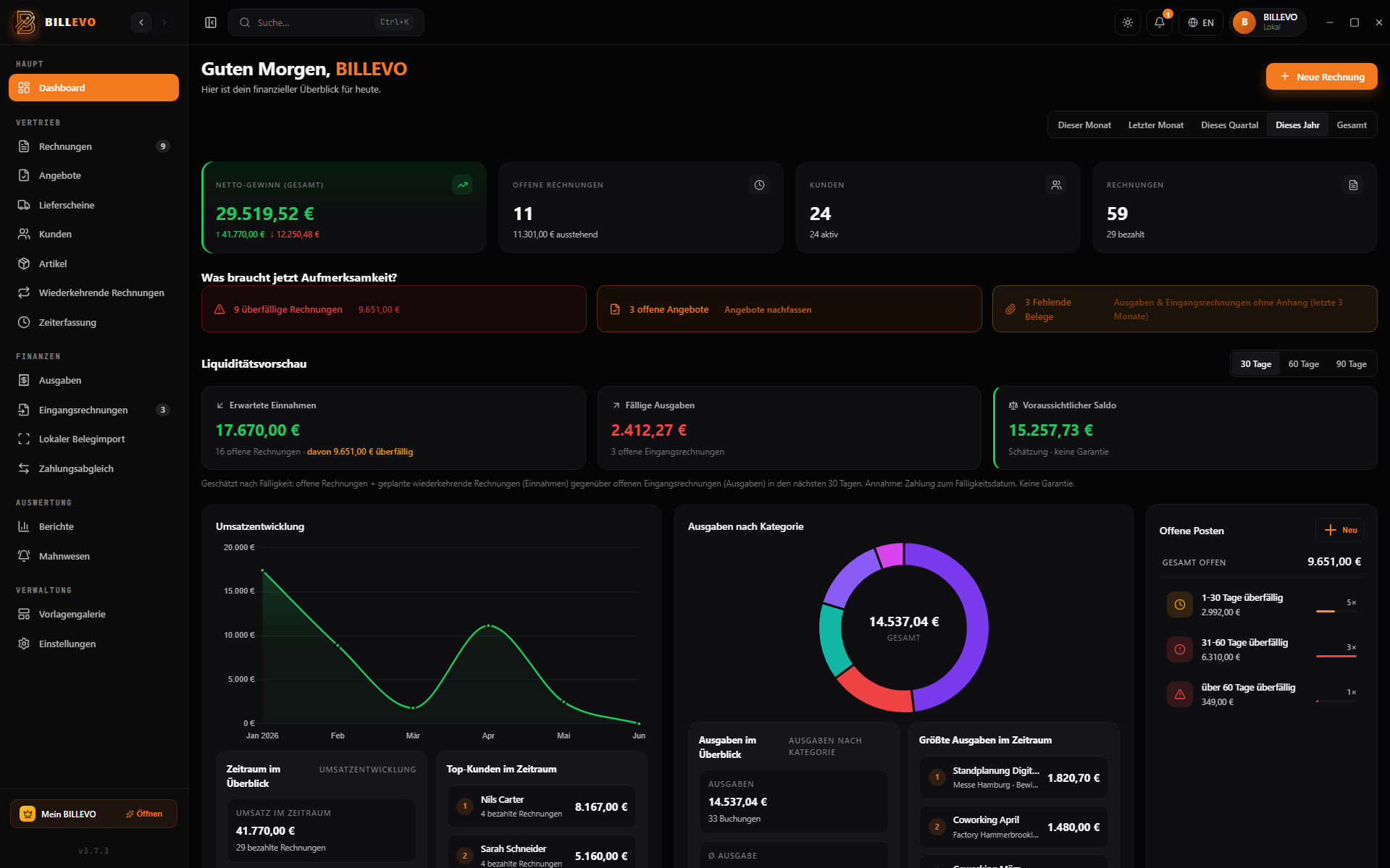The height and width of the screenshot is (868, 1390).
Task: Open the 3 Fehlende Belege alert
Action: point(1184,309)
